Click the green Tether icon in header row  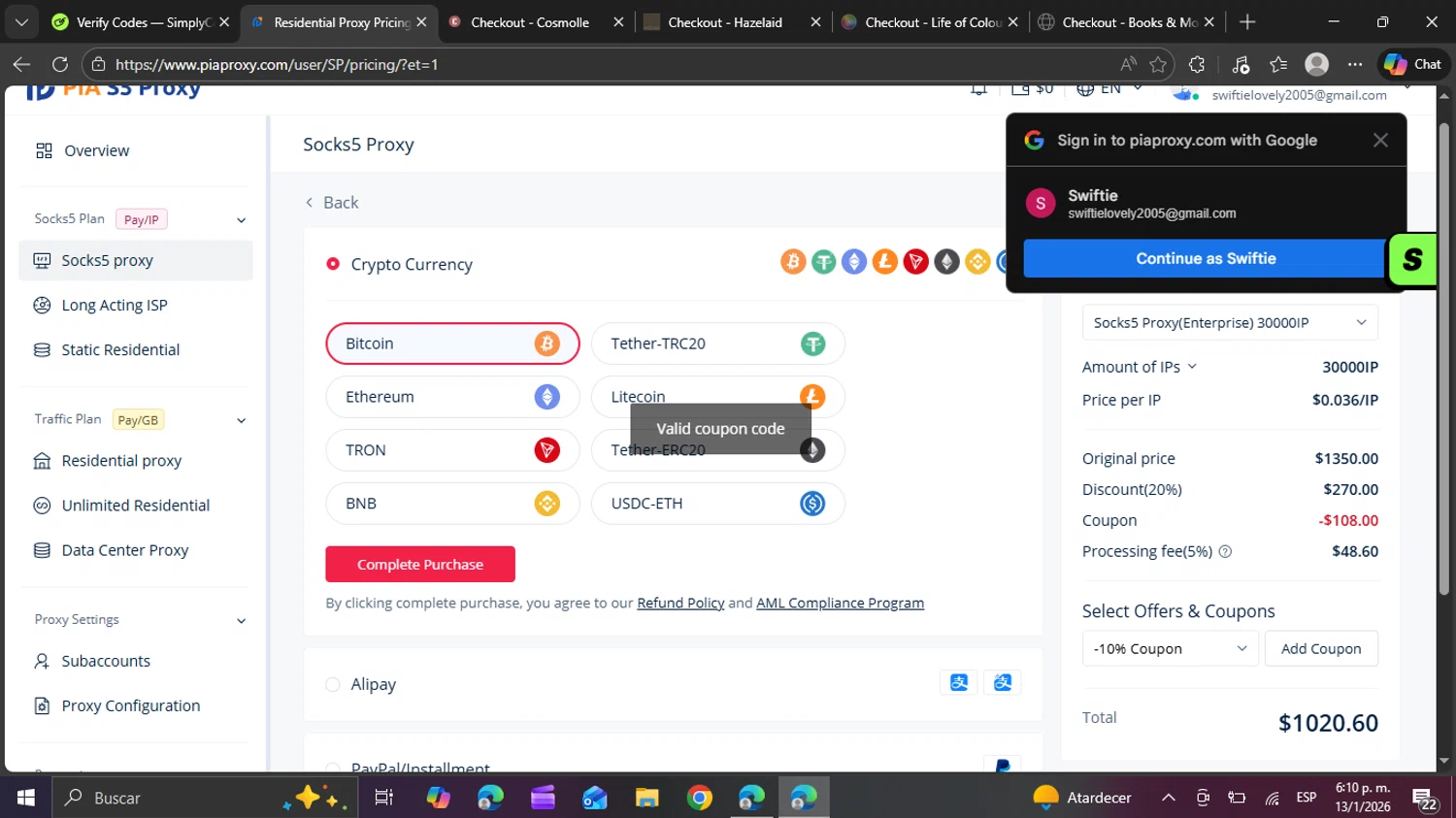point(823,261)
